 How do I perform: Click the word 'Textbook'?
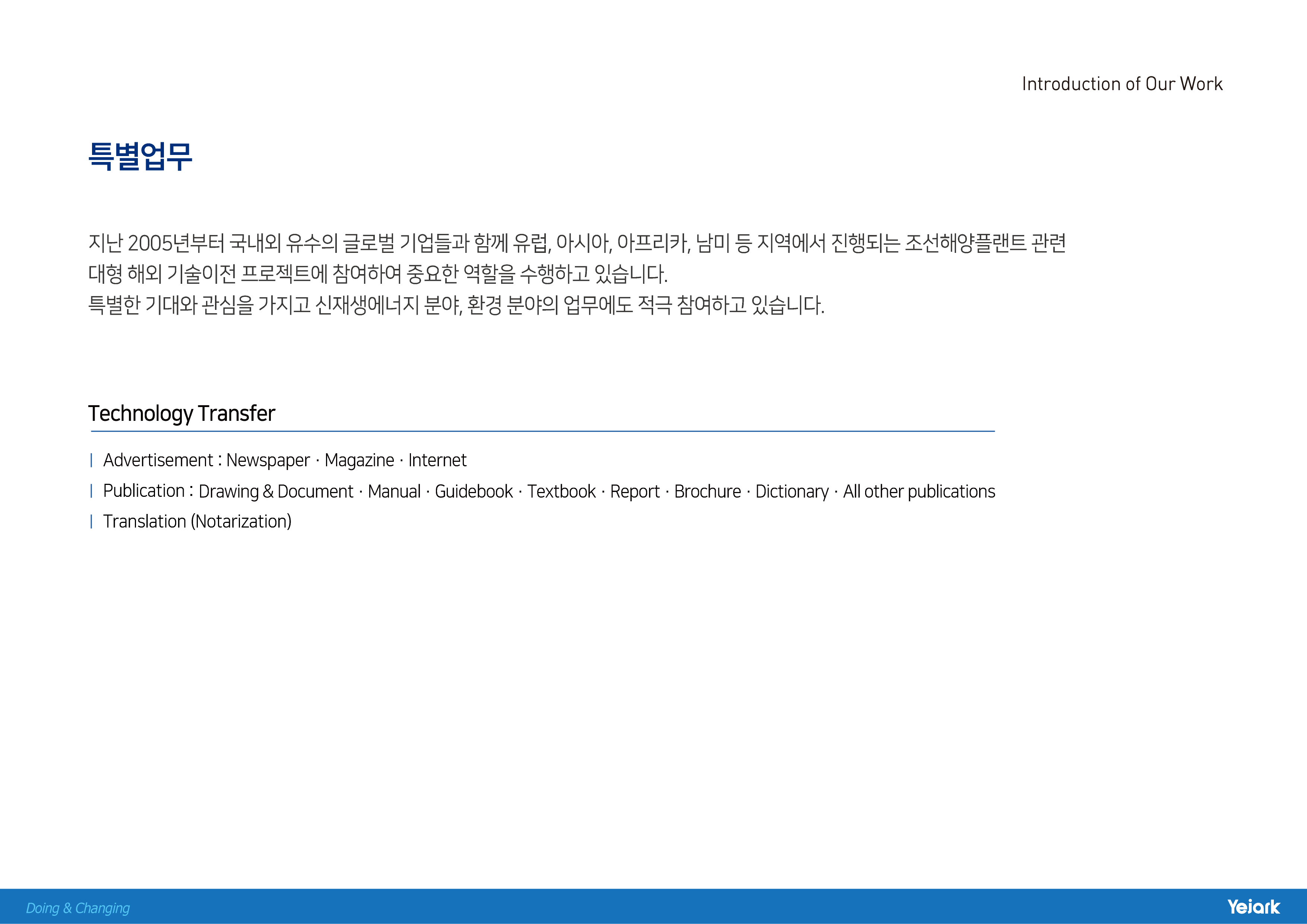561,491
